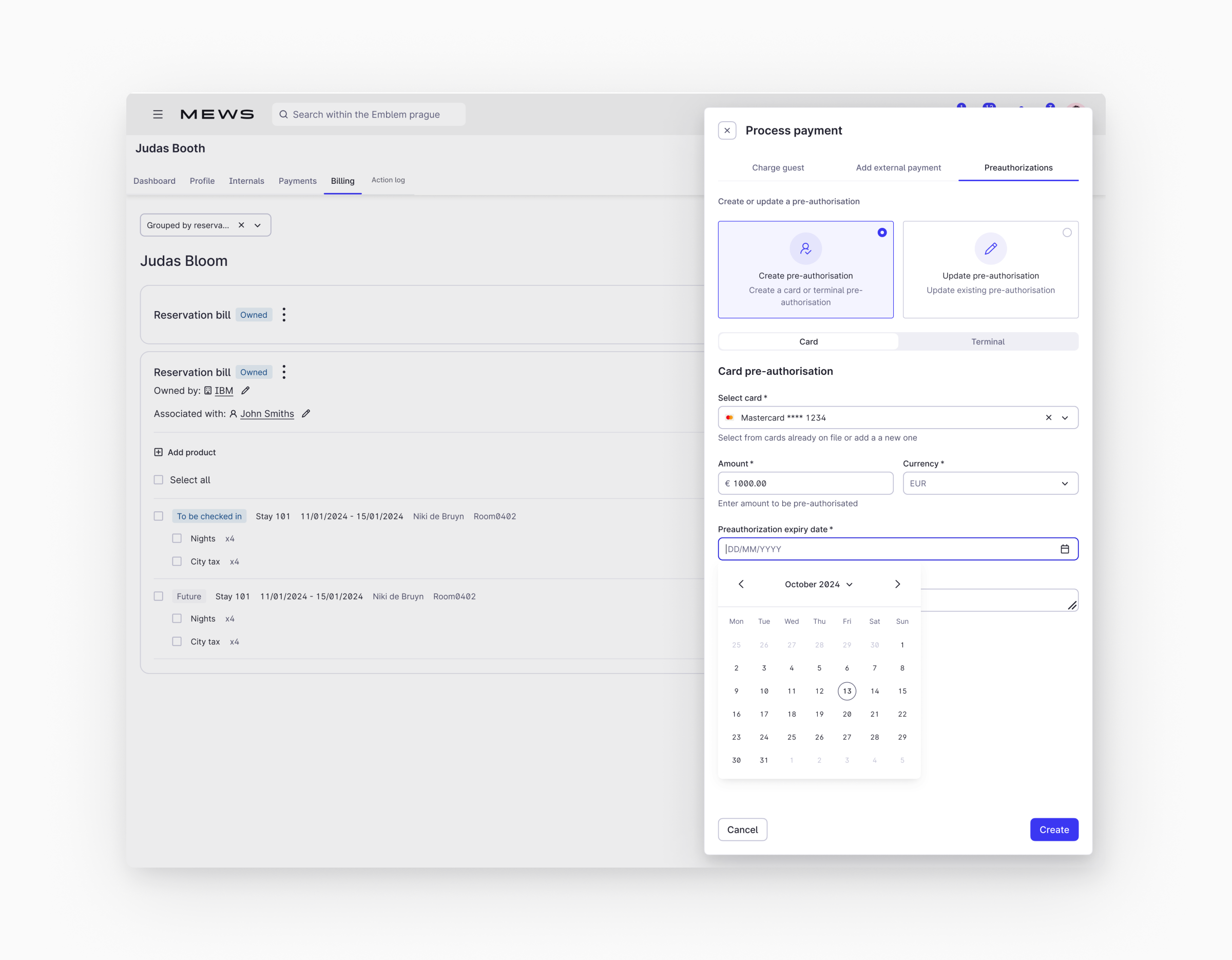Click the search magnifier in the top bar

pyautogui.click(x=284, y=114)
